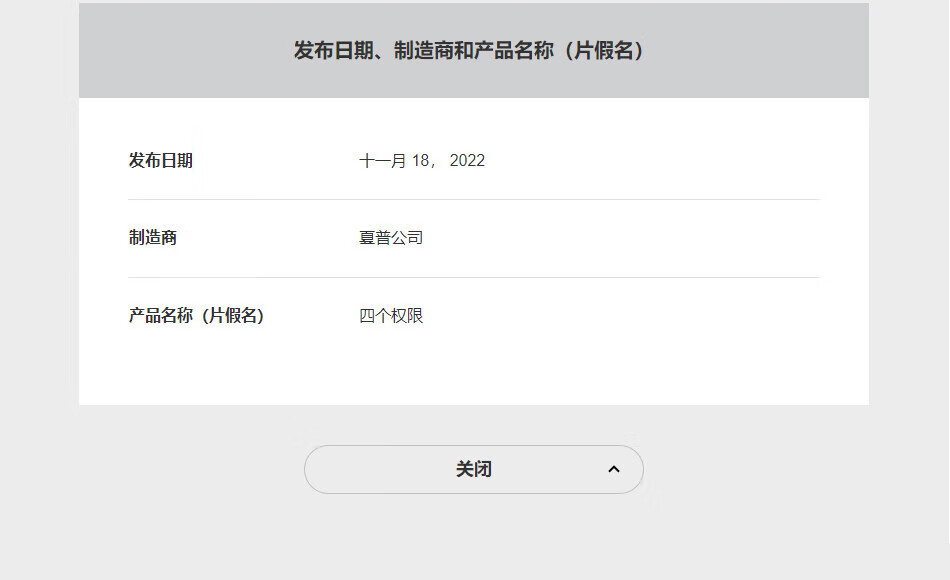
Task: Click the divider line below the 制造商 row
Action: coord(474,278)
